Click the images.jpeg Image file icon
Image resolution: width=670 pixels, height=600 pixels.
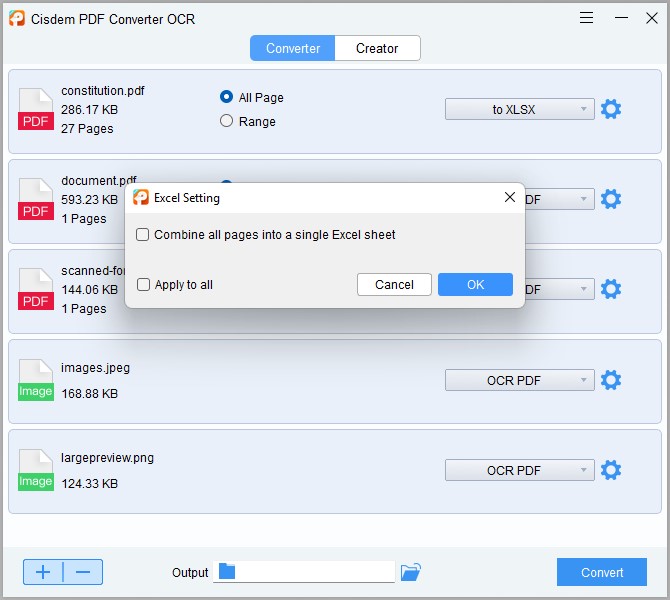[36, 380]
